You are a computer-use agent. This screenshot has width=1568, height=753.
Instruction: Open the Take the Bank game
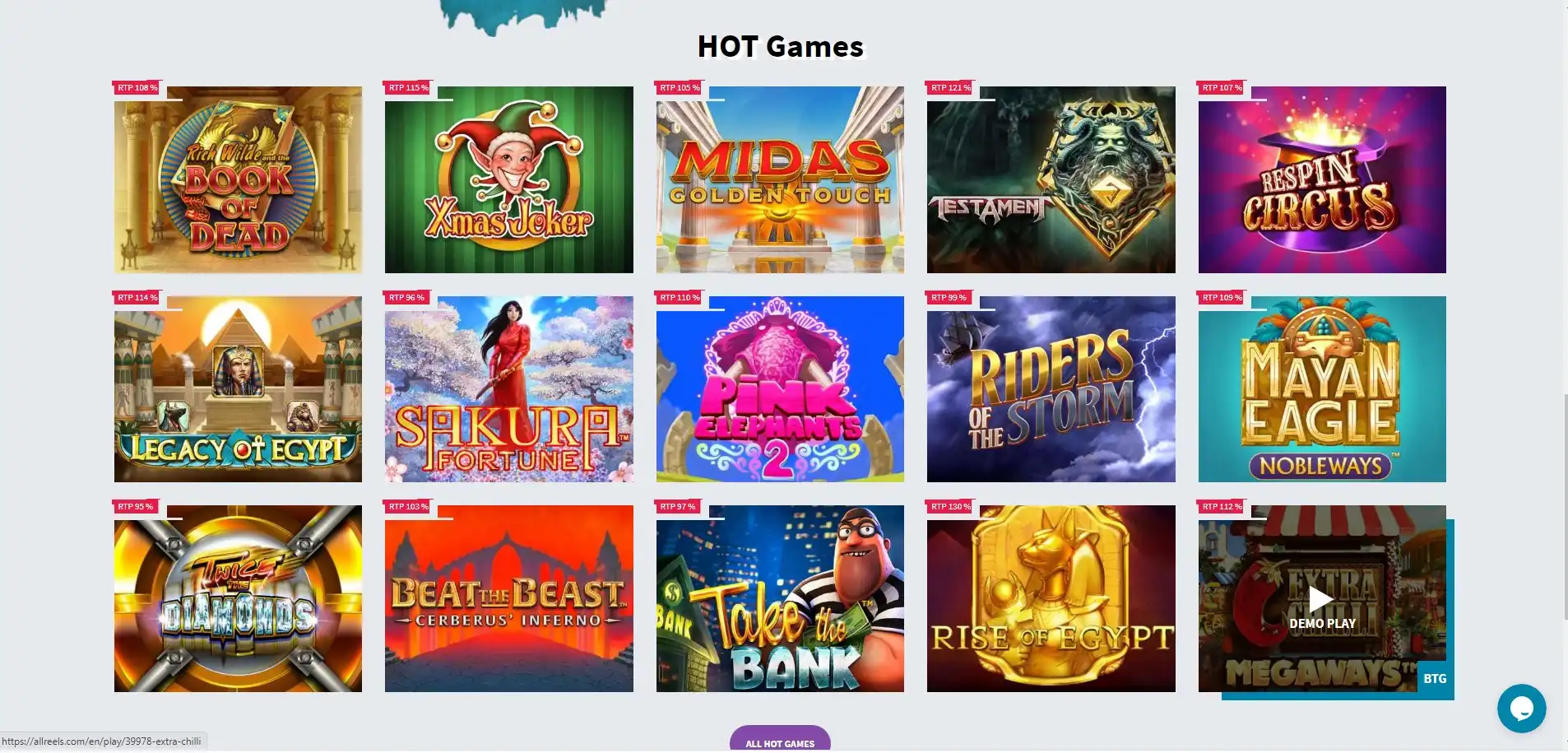click(780, 598)
